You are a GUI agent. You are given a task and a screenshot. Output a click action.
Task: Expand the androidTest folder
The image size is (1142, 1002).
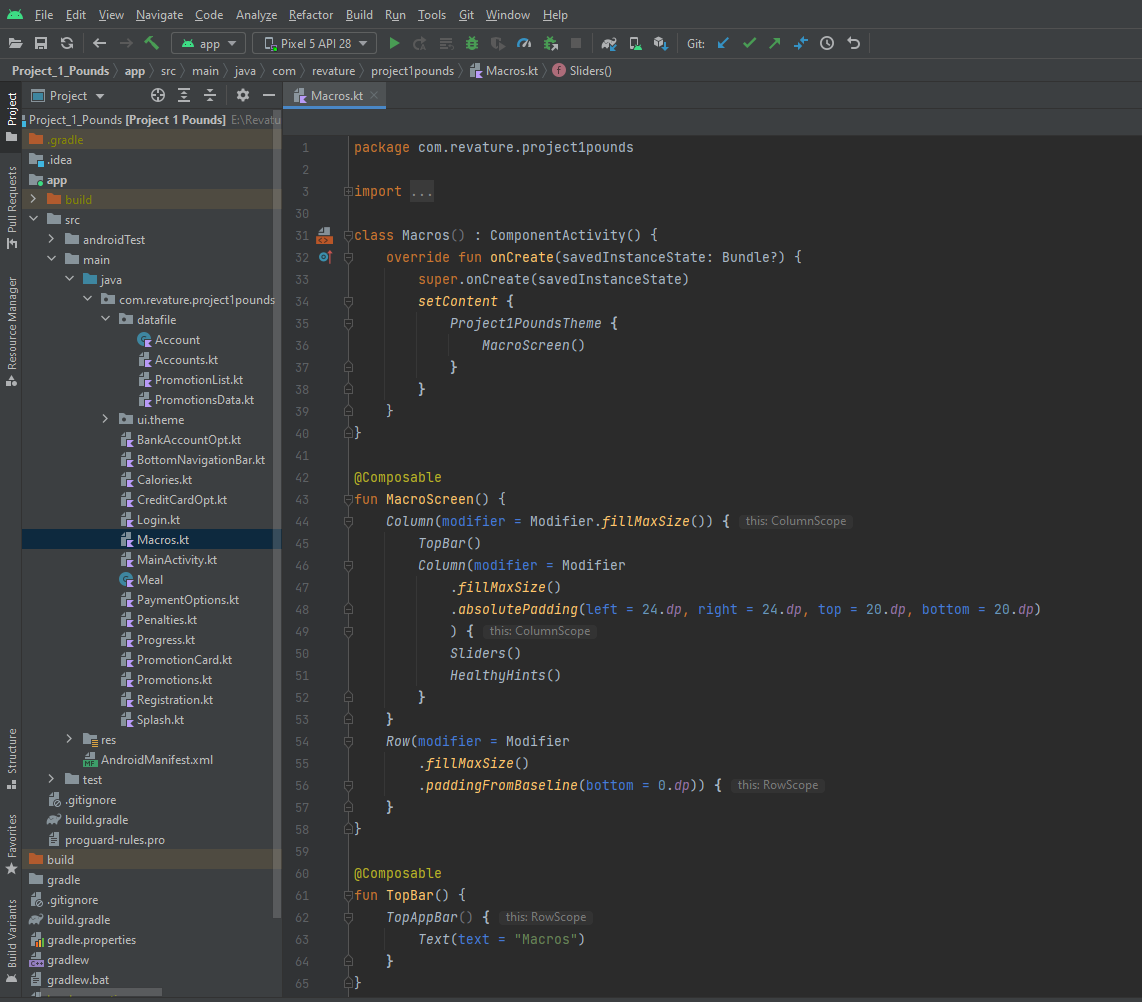(51, 239)
